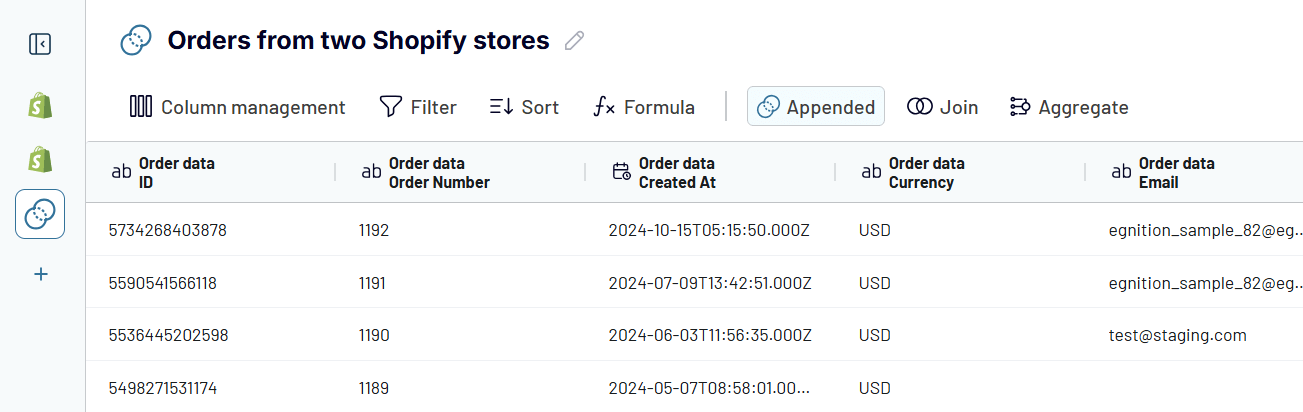Select the Join transformation
Viewport: 1303px width, 412px height.
(942, 107)
